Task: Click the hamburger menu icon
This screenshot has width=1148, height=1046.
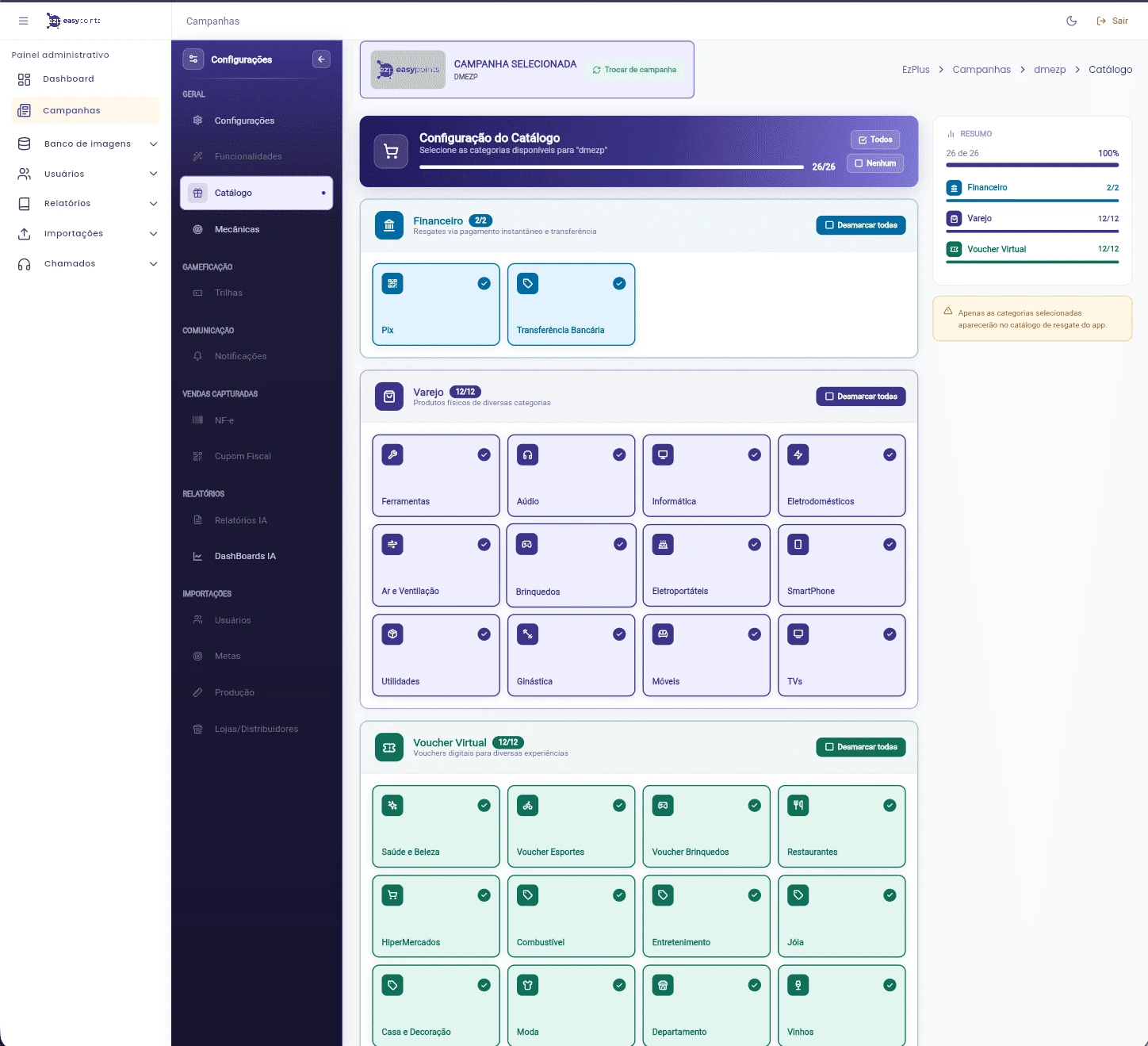Action: coord(24,21)
